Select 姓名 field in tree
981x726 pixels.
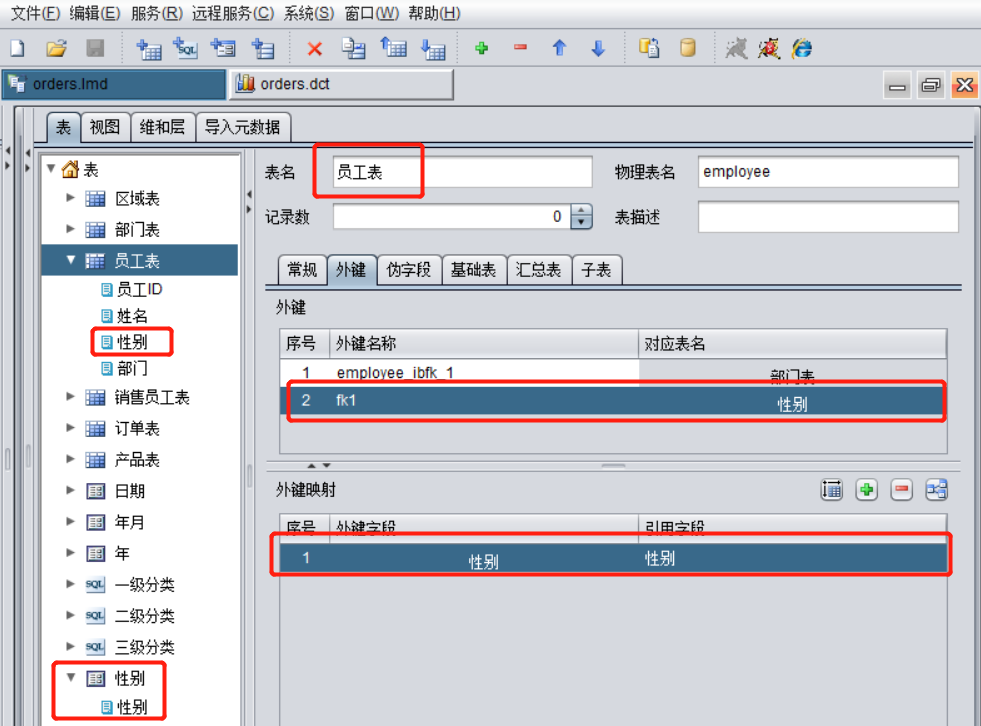click(125, 316)
